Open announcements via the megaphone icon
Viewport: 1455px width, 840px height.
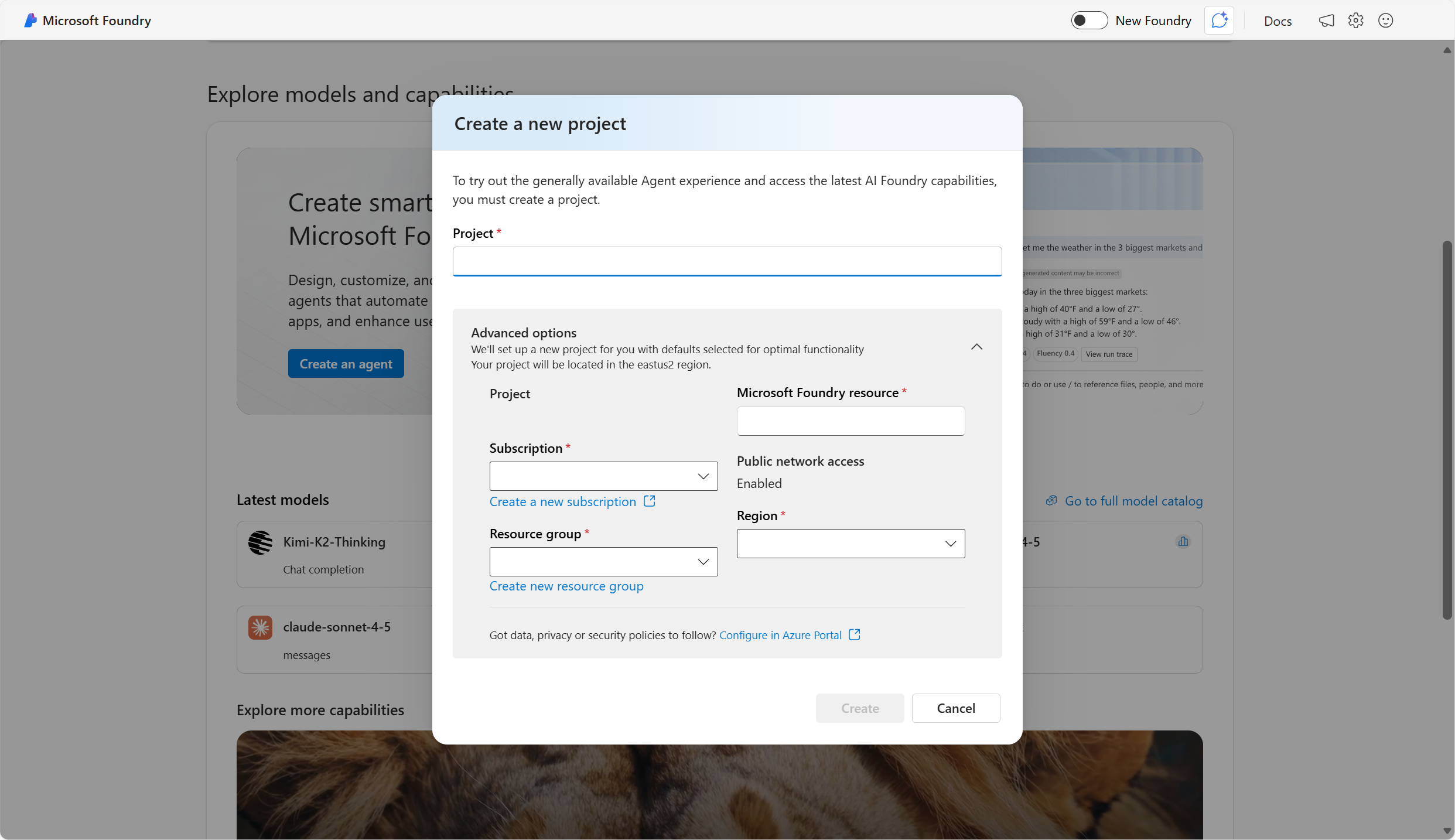1327,20
